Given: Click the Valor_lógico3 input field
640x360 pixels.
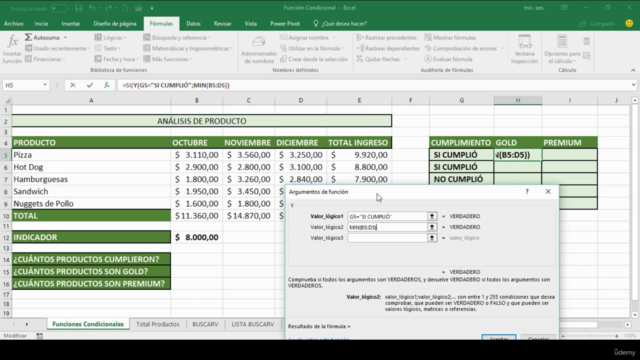Looking at the screenshot, I should (387, 238).
